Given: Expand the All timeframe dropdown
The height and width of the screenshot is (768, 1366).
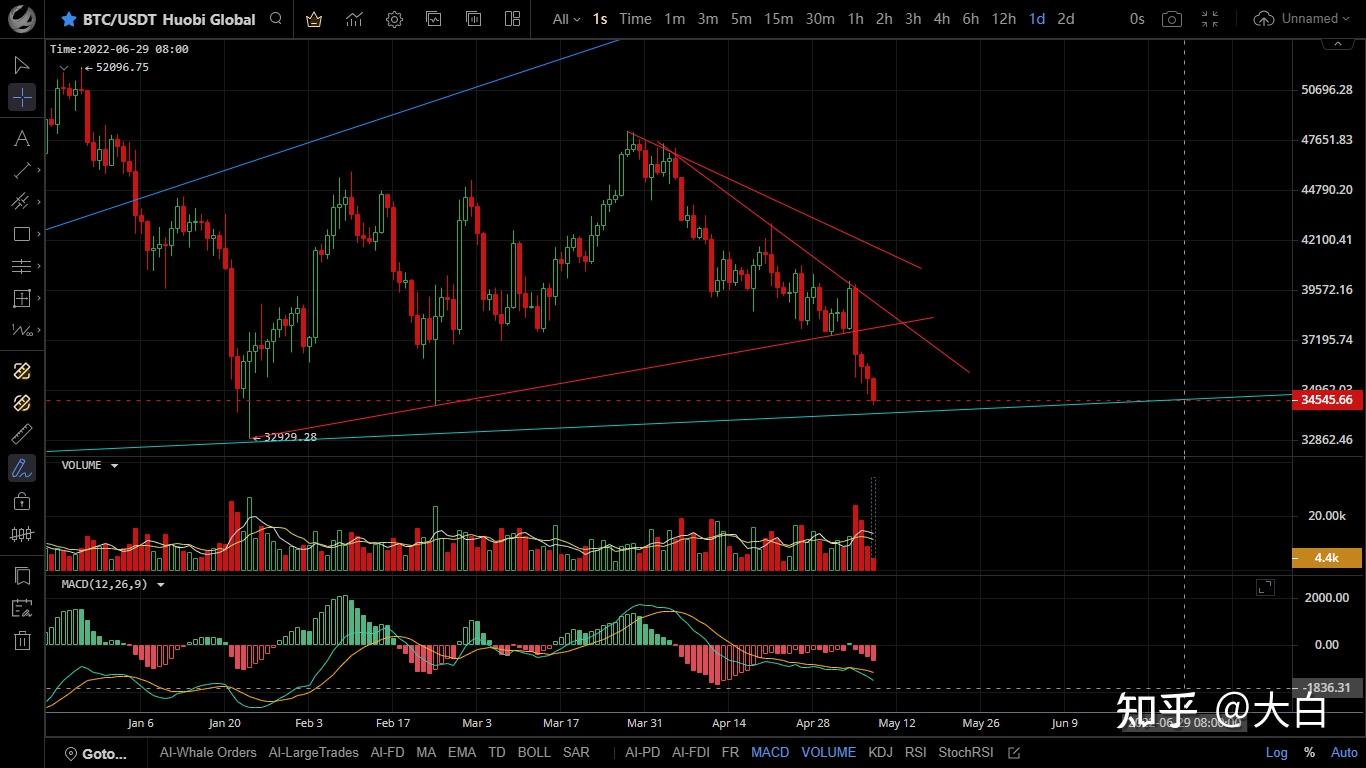Looking at the screenshot, I should click(565, 19).
